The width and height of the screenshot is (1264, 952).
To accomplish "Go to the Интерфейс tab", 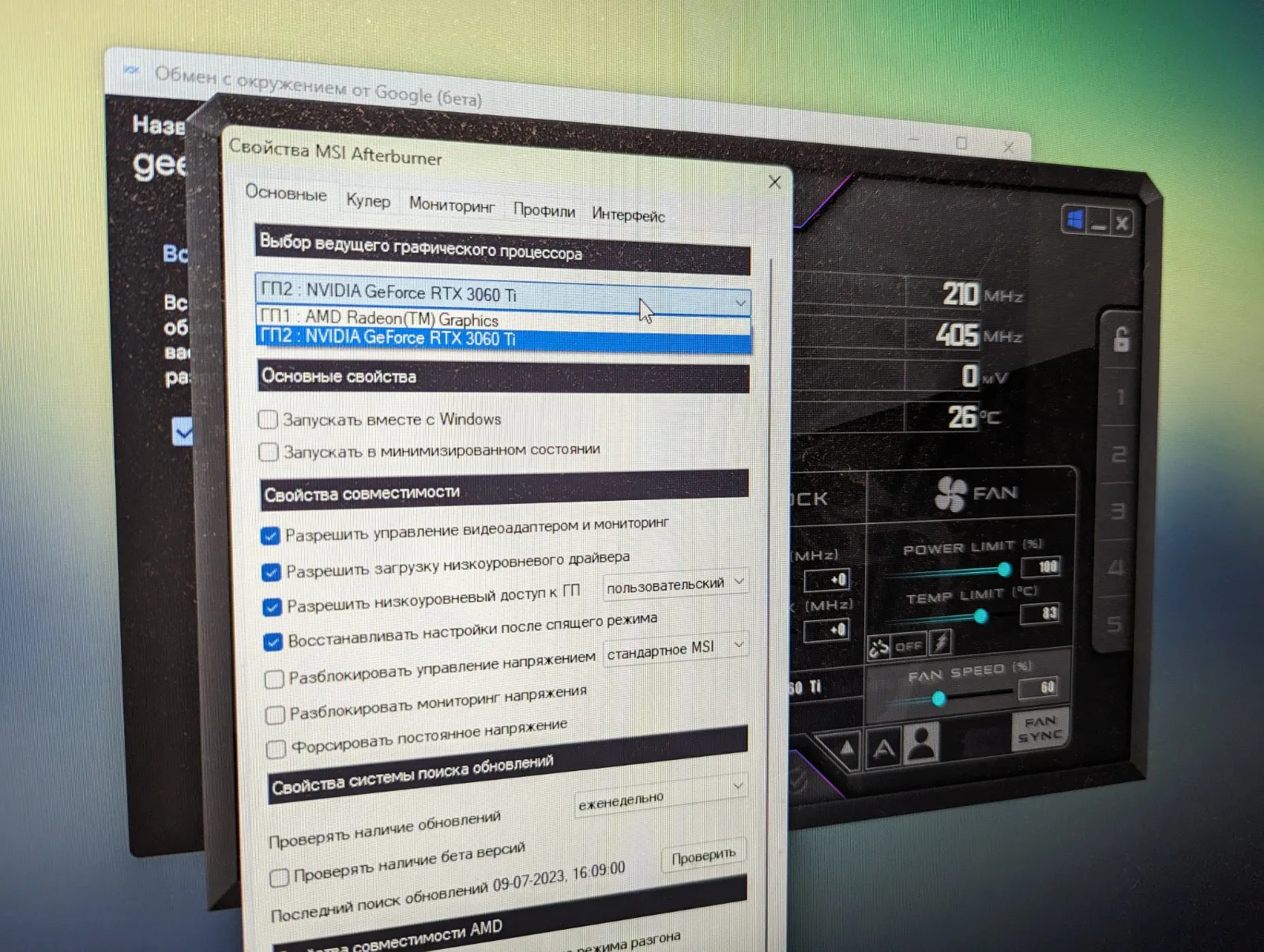I will coord(628,215).
